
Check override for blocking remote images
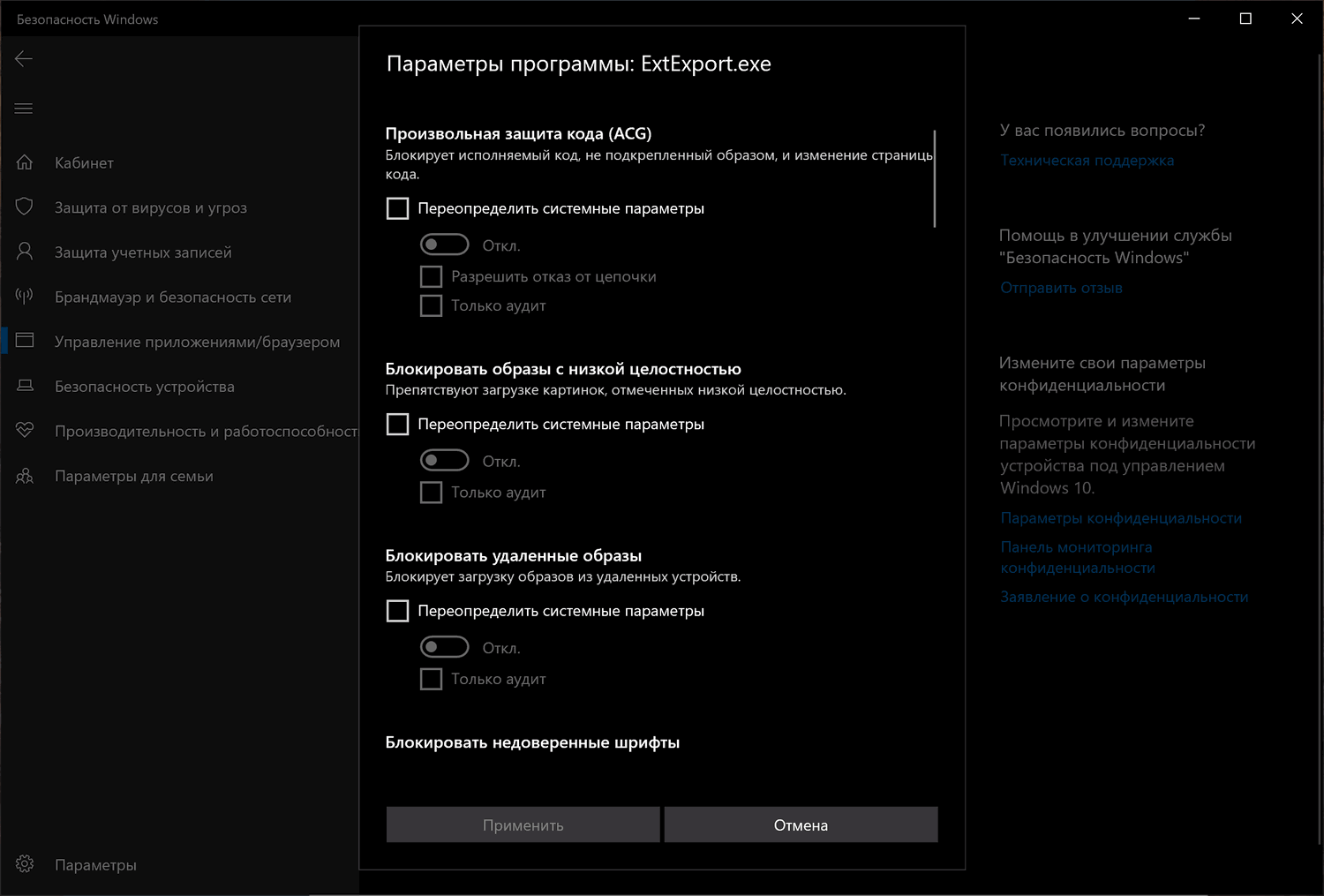(398, 611)
